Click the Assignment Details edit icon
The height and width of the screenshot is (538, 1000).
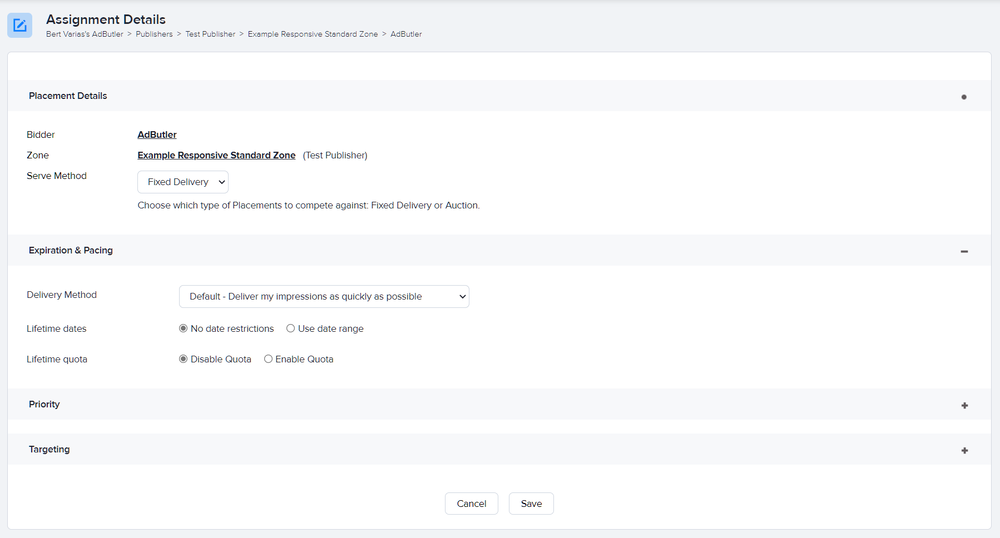tap(20, 25)
